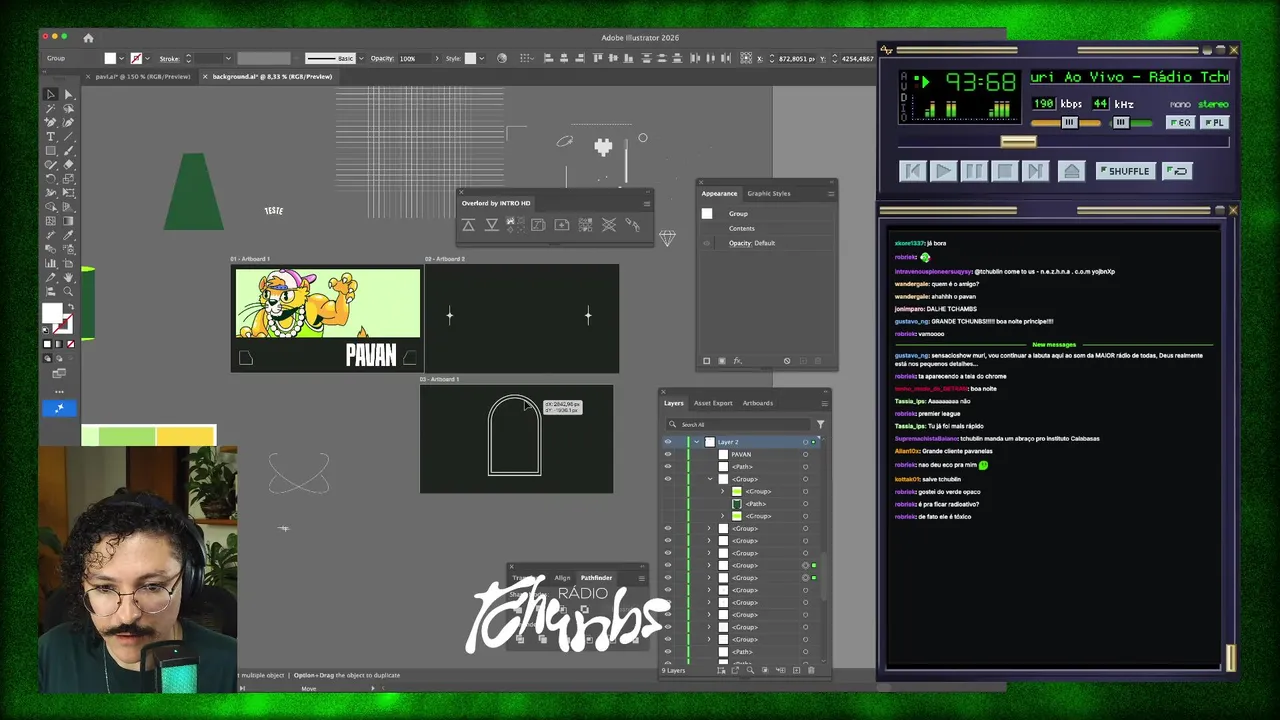Toggle visibility eye of PAVAN sublayer
Screen dimensions: 1280x720
tap(668, 454)
